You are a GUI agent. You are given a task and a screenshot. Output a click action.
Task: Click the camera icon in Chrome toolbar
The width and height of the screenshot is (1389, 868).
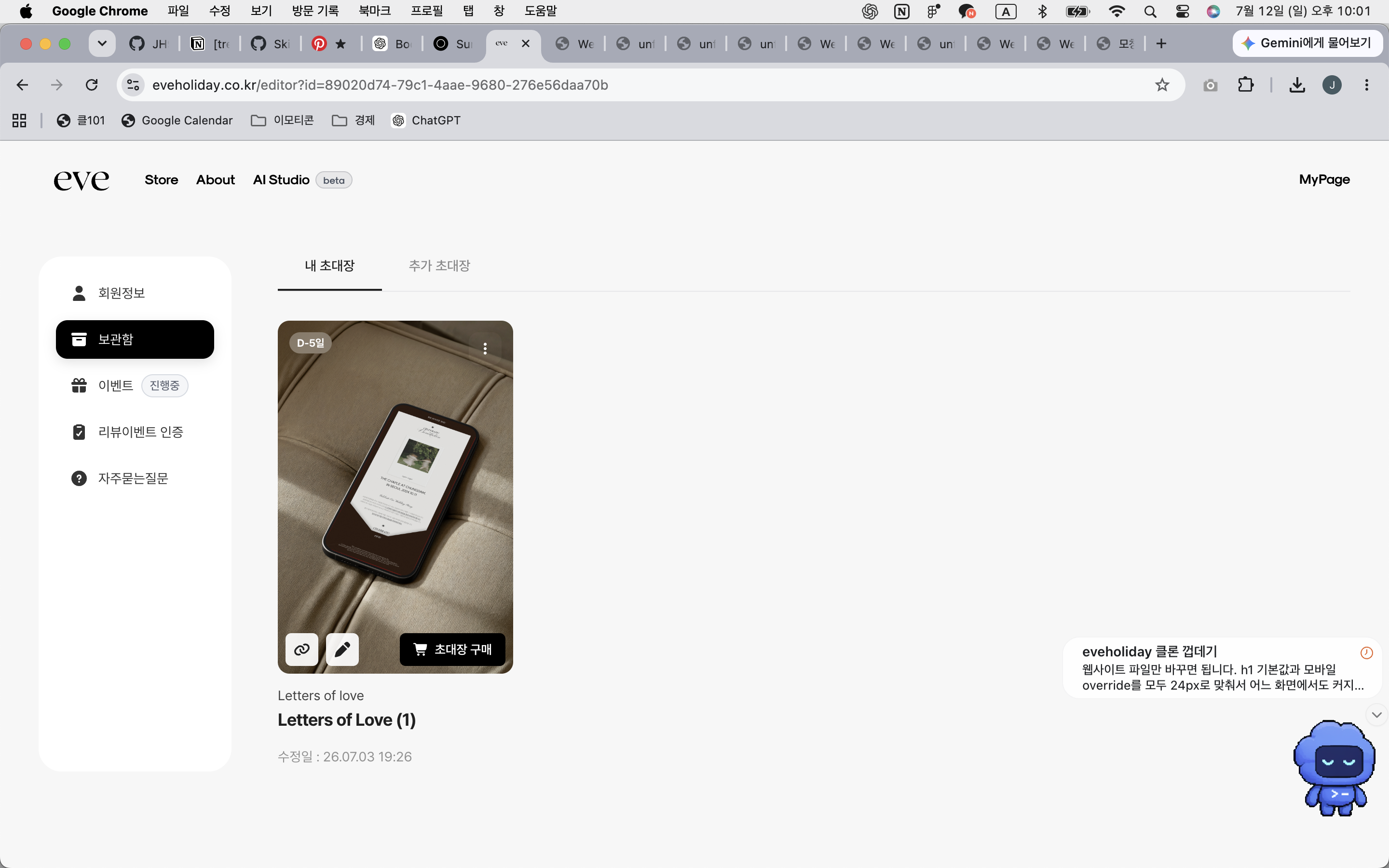(1210, 85)
